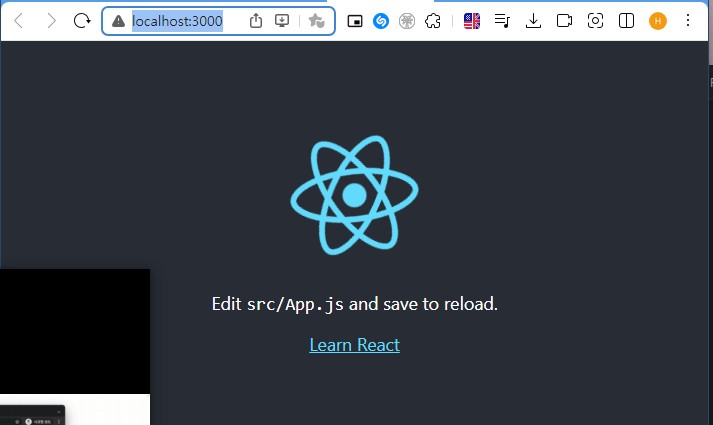
Task: Show browser downloads
Action: point(533,21)
